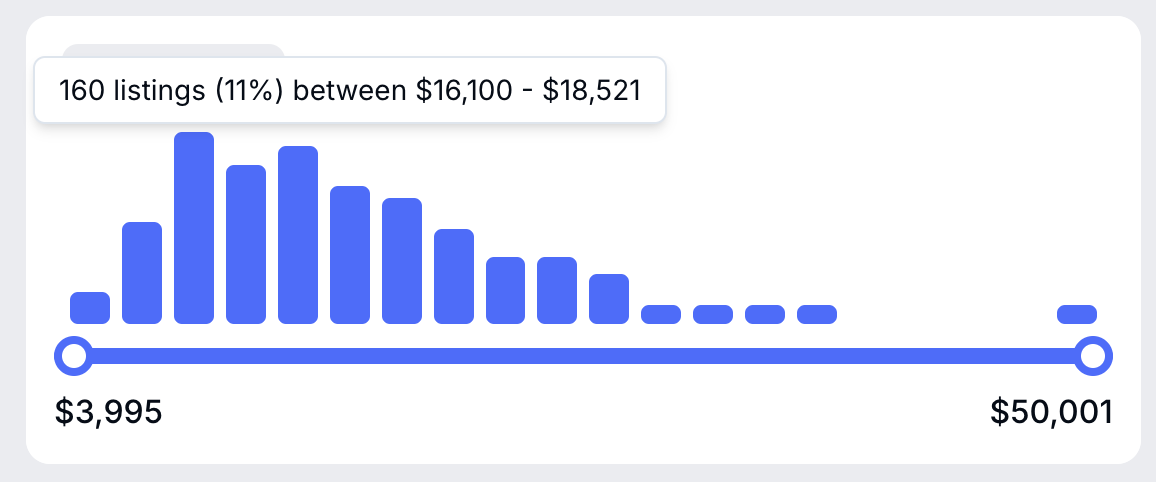Select the twelfth histogram bar from the left
Image resolution: width=1156 pixels, height=482 pixels.
[x=661, y=314]
